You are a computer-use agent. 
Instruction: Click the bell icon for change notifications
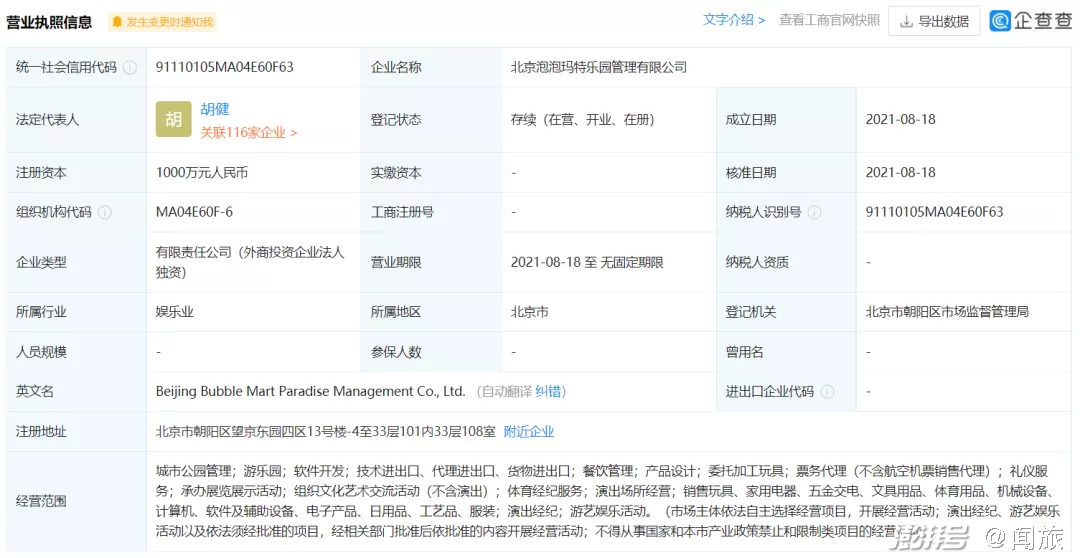click(x=117, y=22)
